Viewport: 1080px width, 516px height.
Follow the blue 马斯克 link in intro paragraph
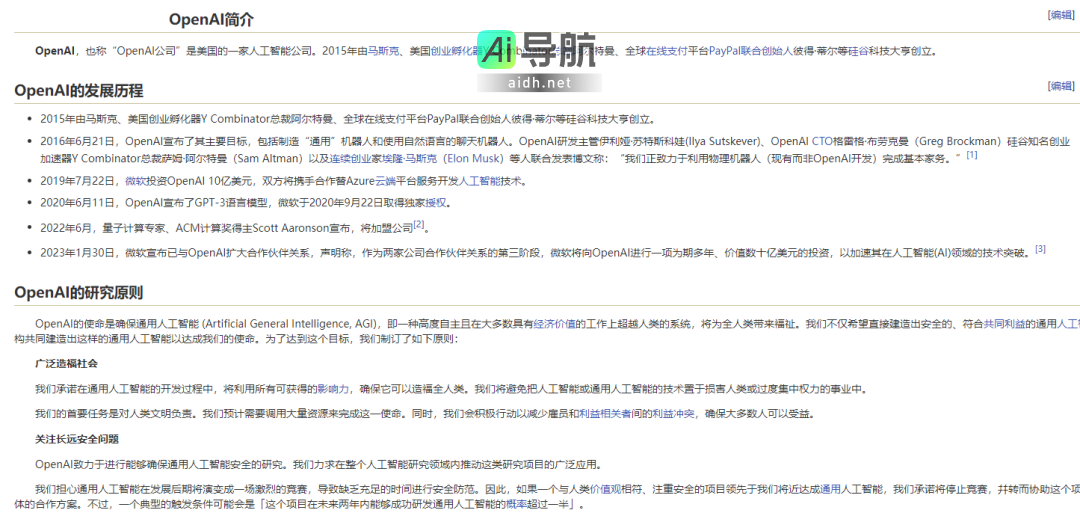384,50
